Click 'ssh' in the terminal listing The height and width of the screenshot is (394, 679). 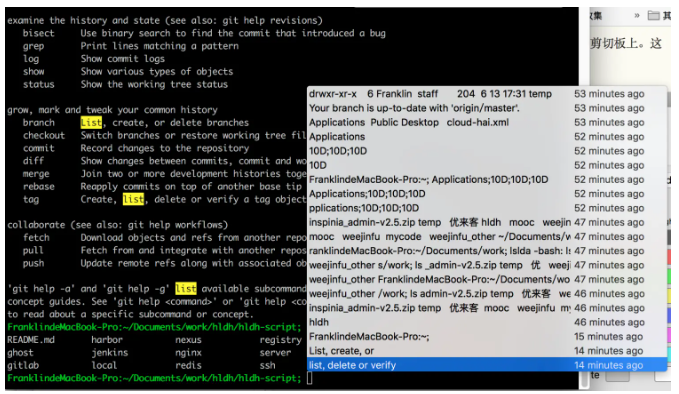(268, 365)
